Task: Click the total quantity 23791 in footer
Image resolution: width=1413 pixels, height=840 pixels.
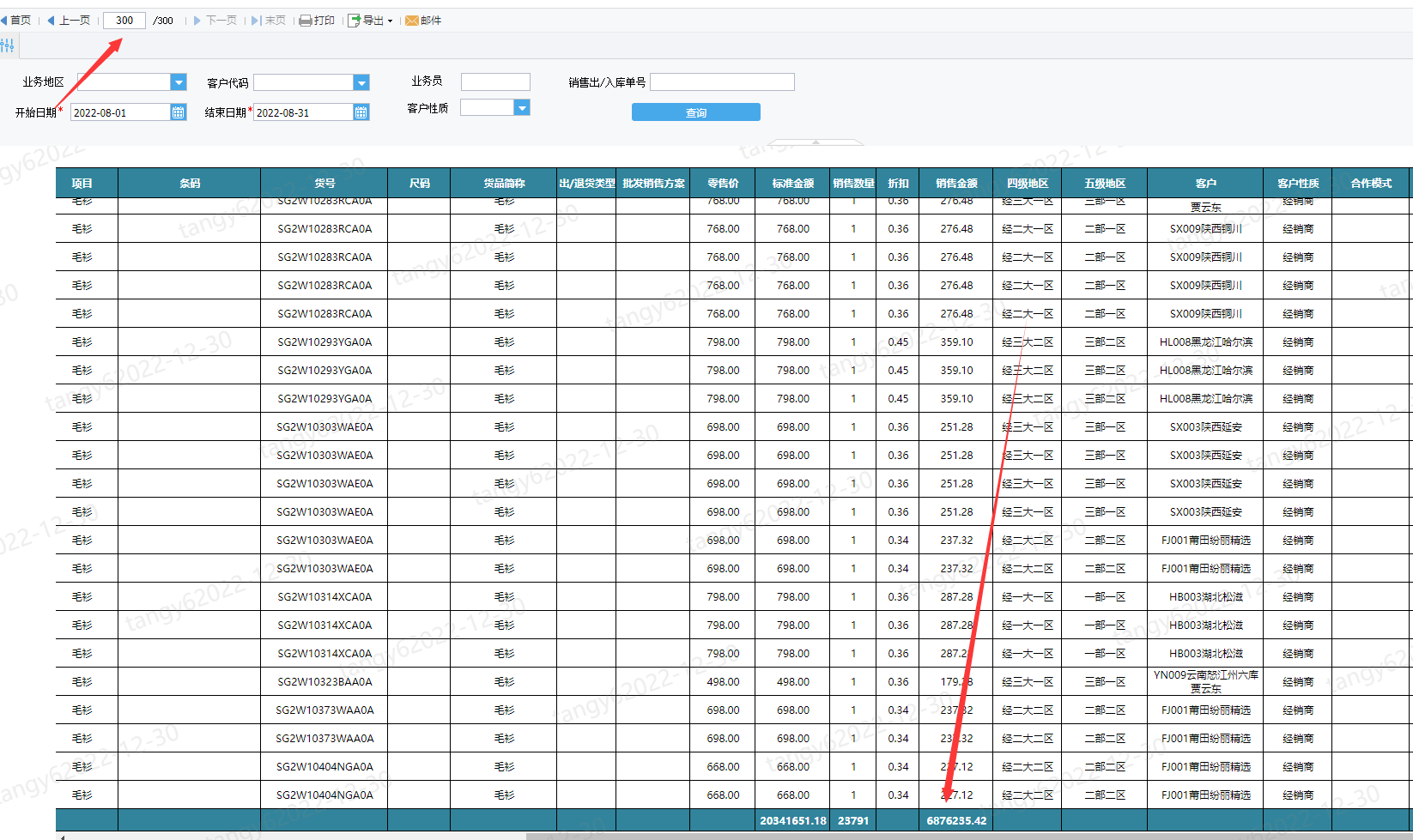Action: [853, 820]
